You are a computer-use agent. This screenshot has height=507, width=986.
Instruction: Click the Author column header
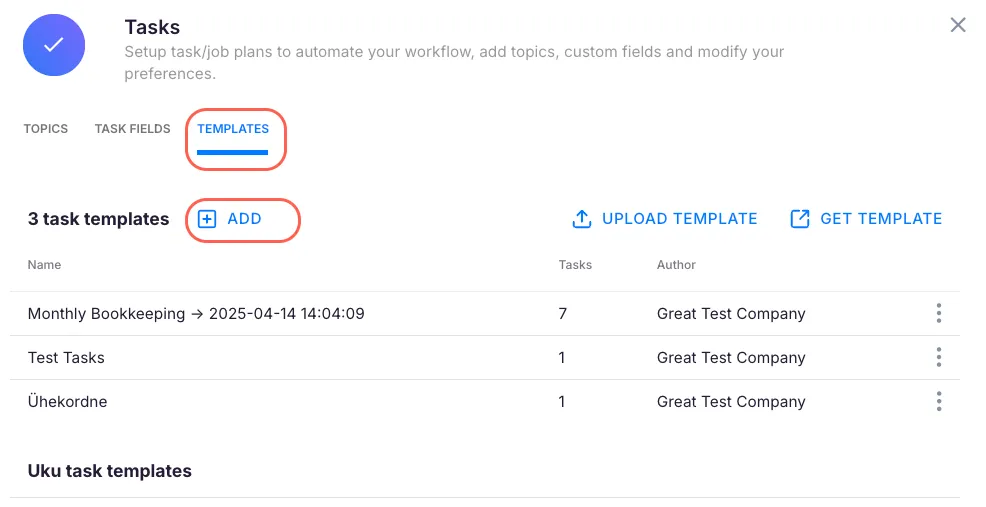pyautogui.click(x=676, y=265)
